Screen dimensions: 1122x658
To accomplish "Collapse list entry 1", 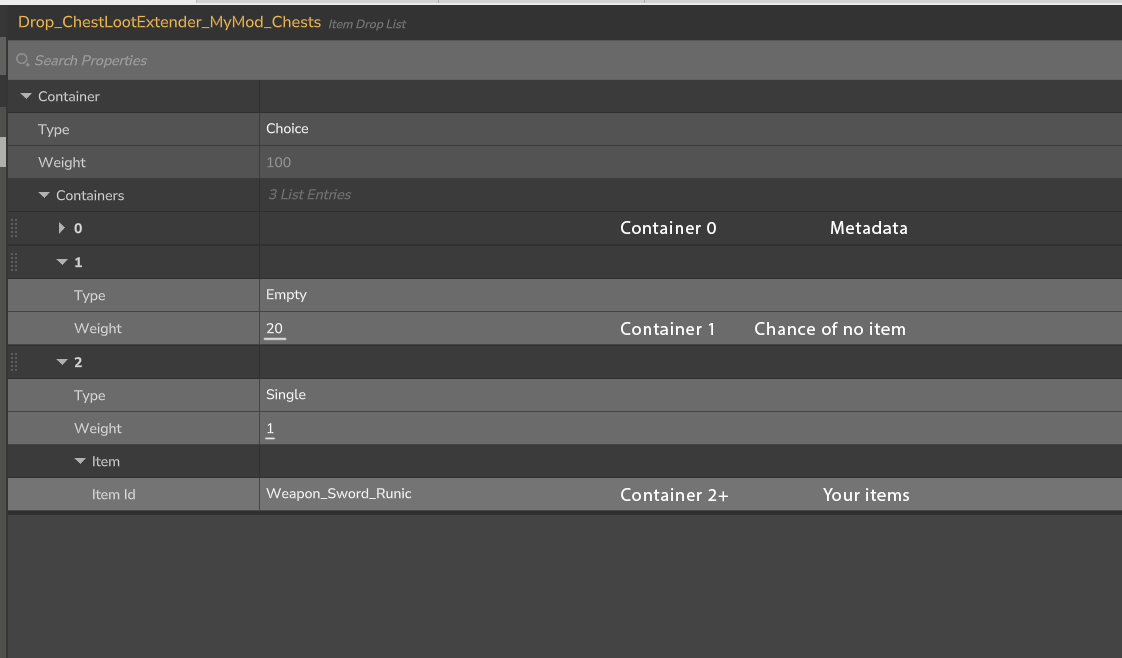I will click(62, 262).
